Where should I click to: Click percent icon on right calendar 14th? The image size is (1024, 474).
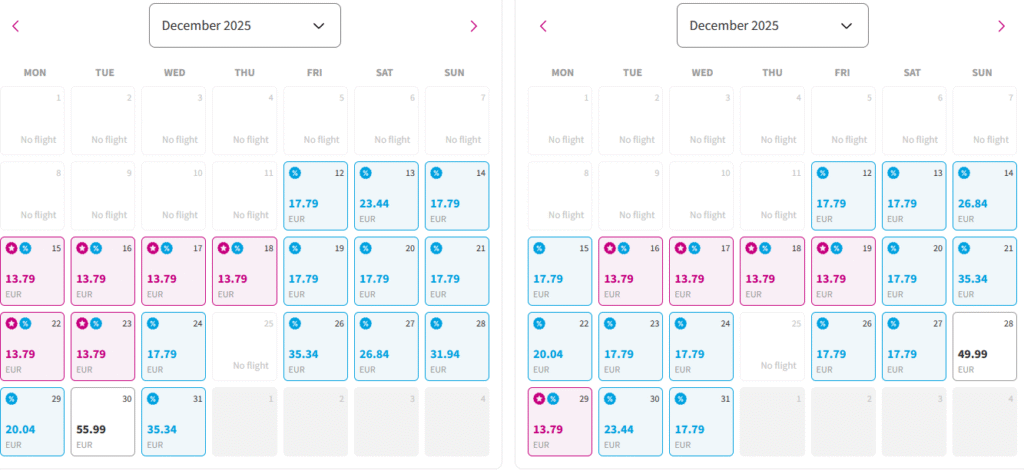(964, 173)
